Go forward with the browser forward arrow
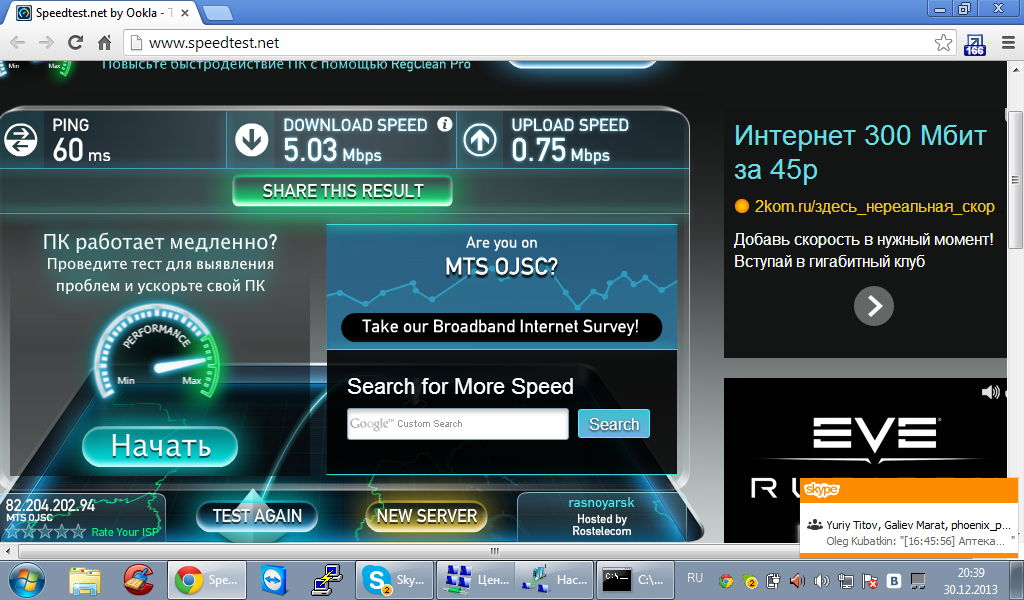Viewport: 1024px width, 600px height. coord(46,42)
